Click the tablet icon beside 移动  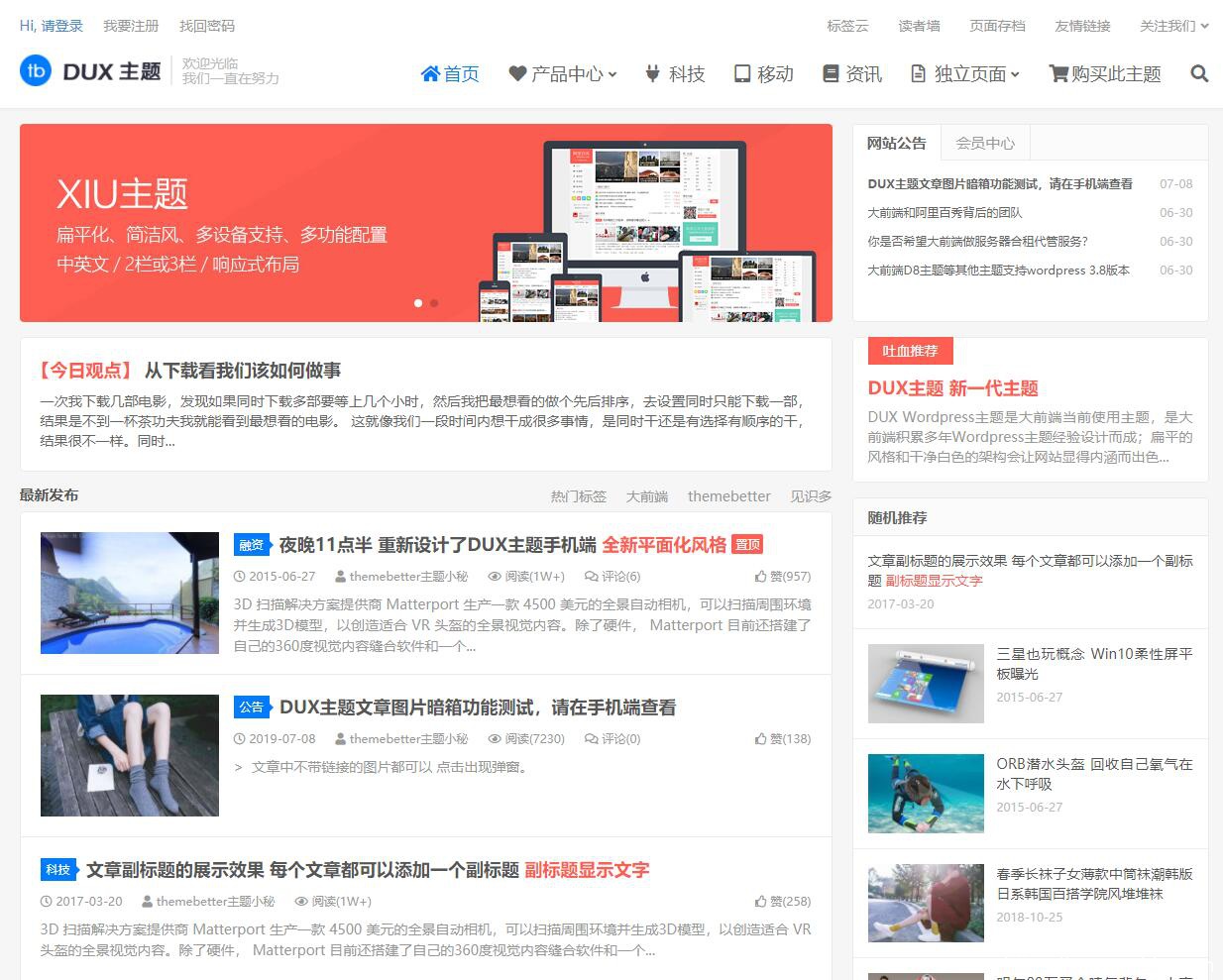click(742, 73)
